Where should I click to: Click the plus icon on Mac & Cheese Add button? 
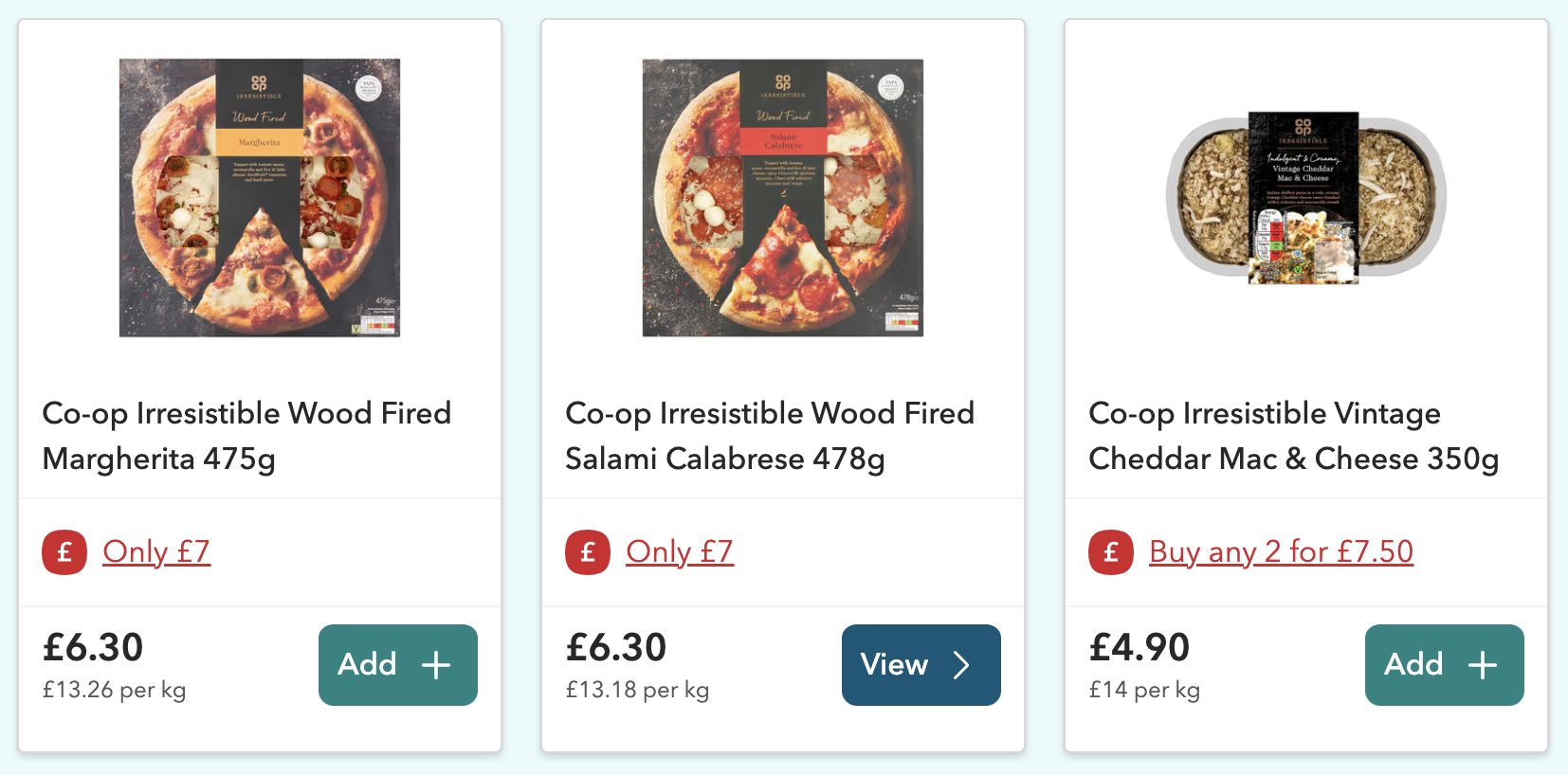1483,665
